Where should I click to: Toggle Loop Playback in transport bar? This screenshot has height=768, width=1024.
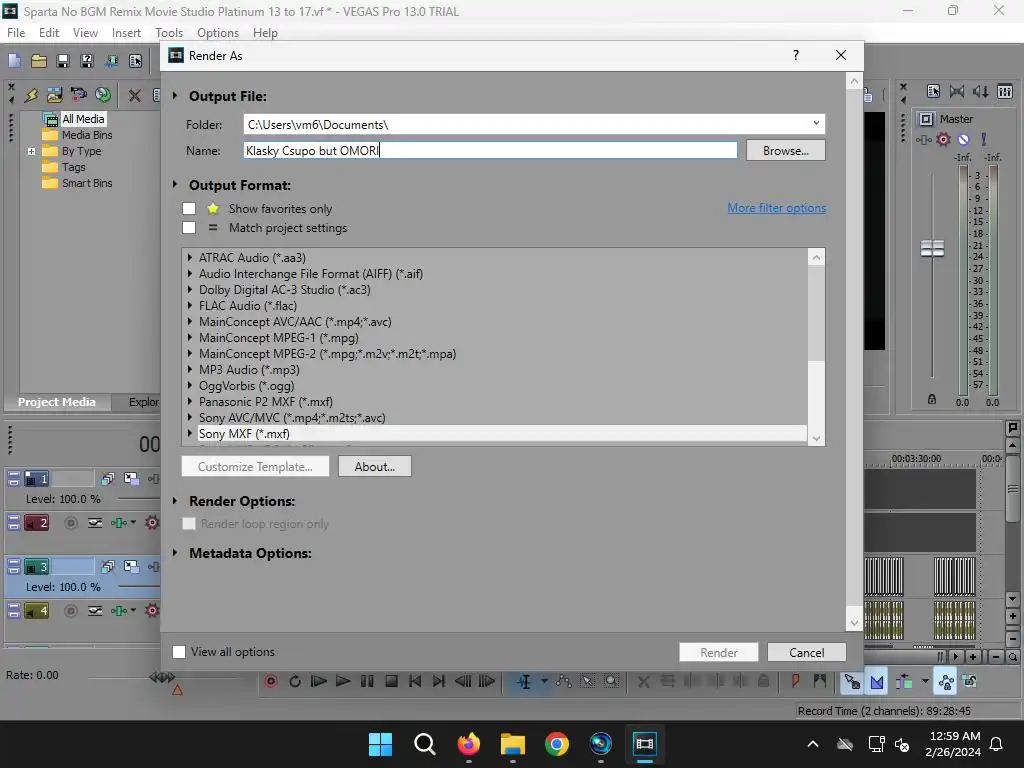click(x=295, y=681)
